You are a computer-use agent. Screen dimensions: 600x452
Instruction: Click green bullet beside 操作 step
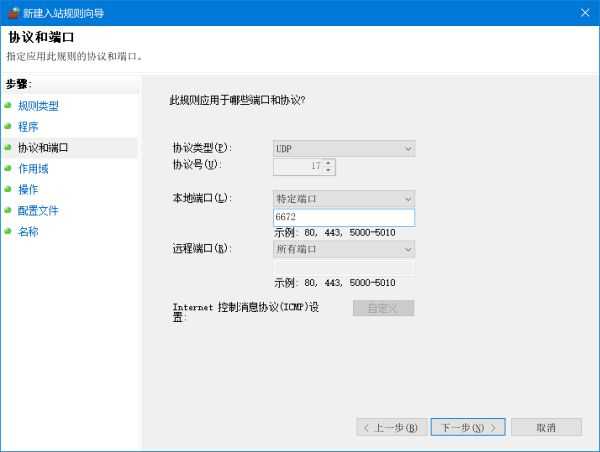[8, 190]
